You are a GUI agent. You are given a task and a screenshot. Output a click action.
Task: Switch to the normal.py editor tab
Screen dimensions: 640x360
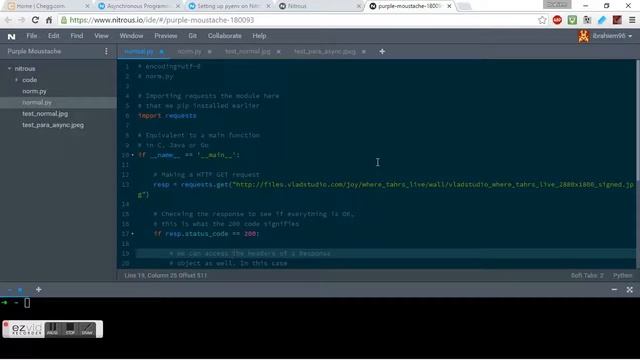139,52
